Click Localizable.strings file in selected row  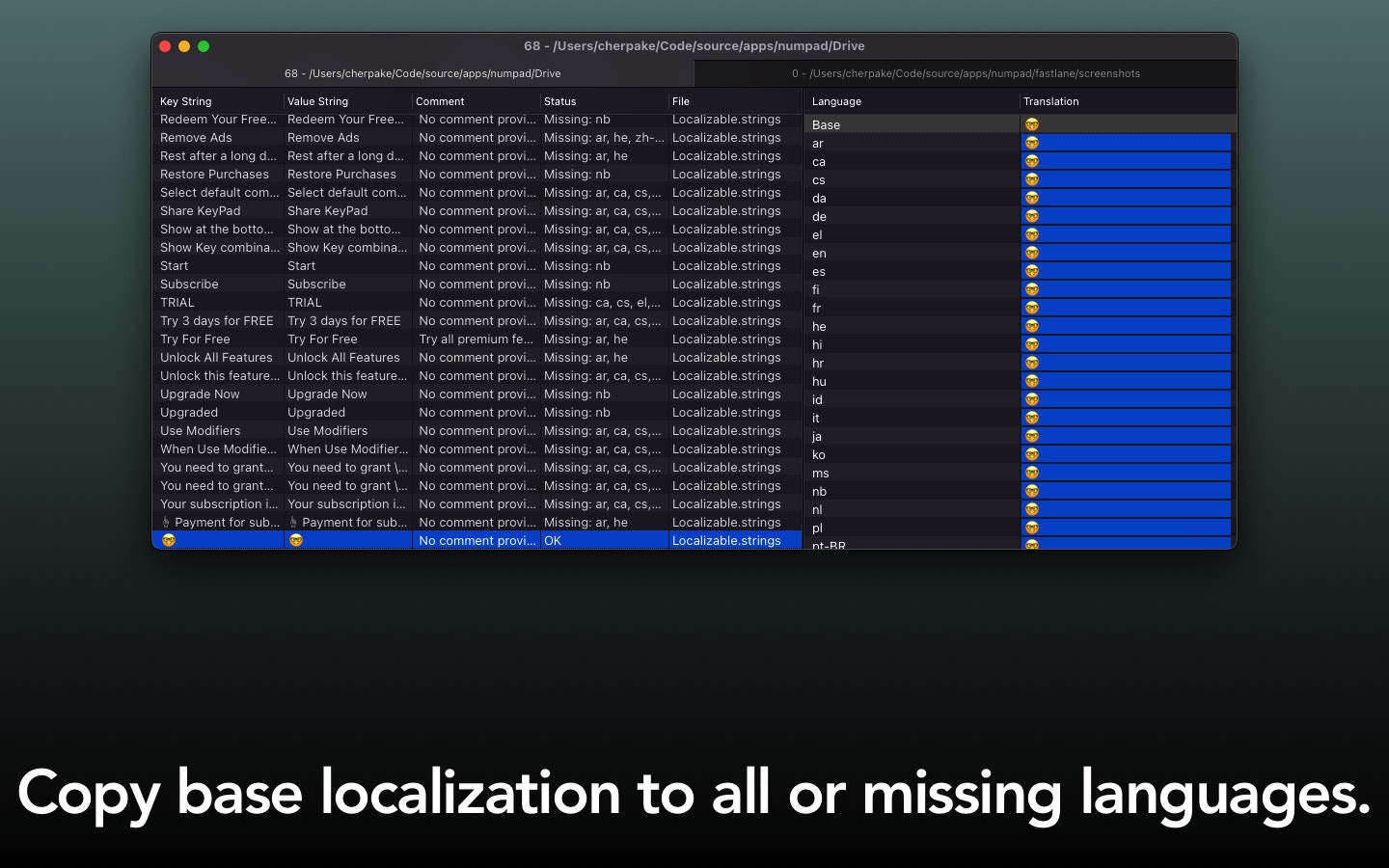(x=726, y=541)
